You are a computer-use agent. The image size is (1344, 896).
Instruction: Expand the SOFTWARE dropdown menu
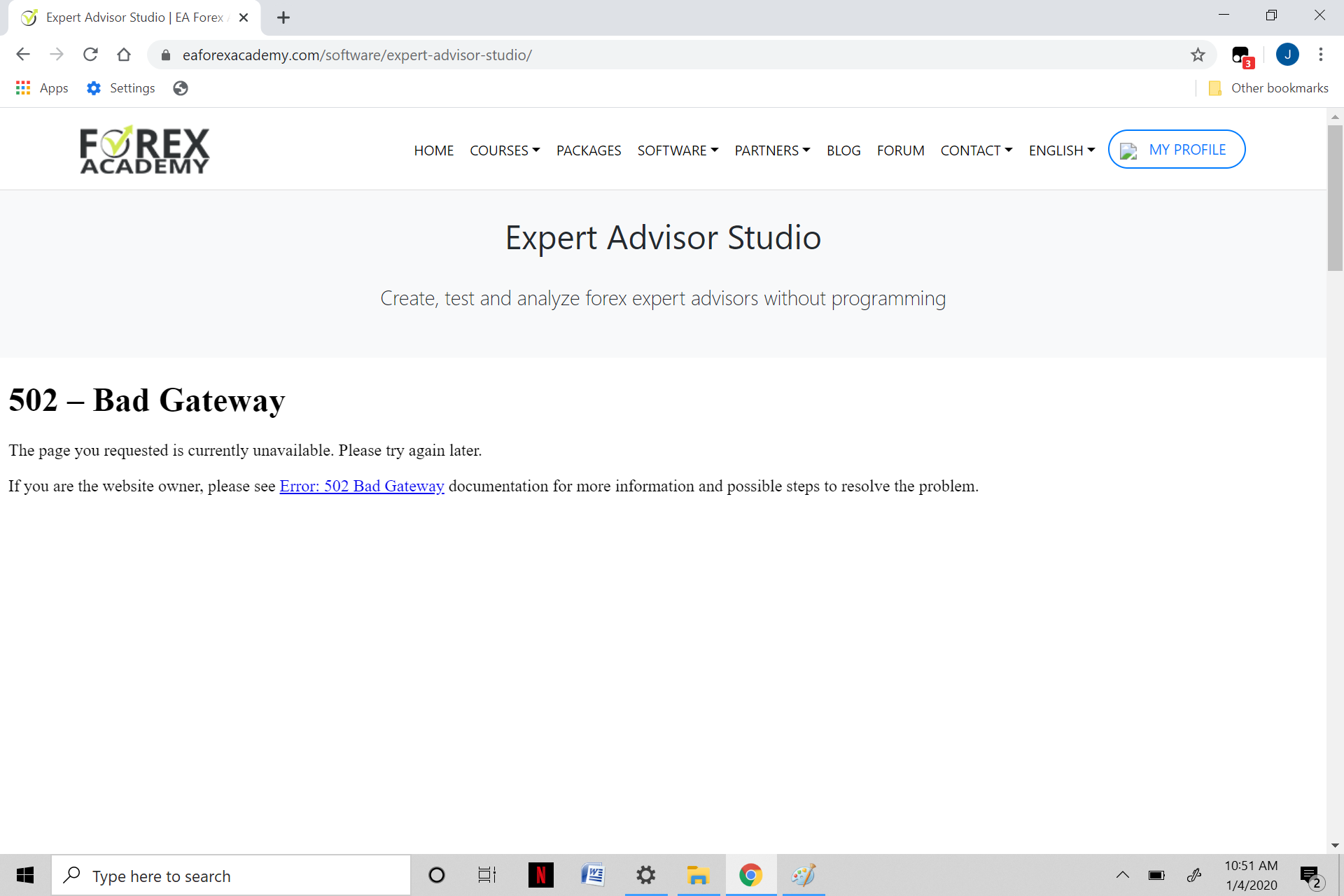(678, 150)
